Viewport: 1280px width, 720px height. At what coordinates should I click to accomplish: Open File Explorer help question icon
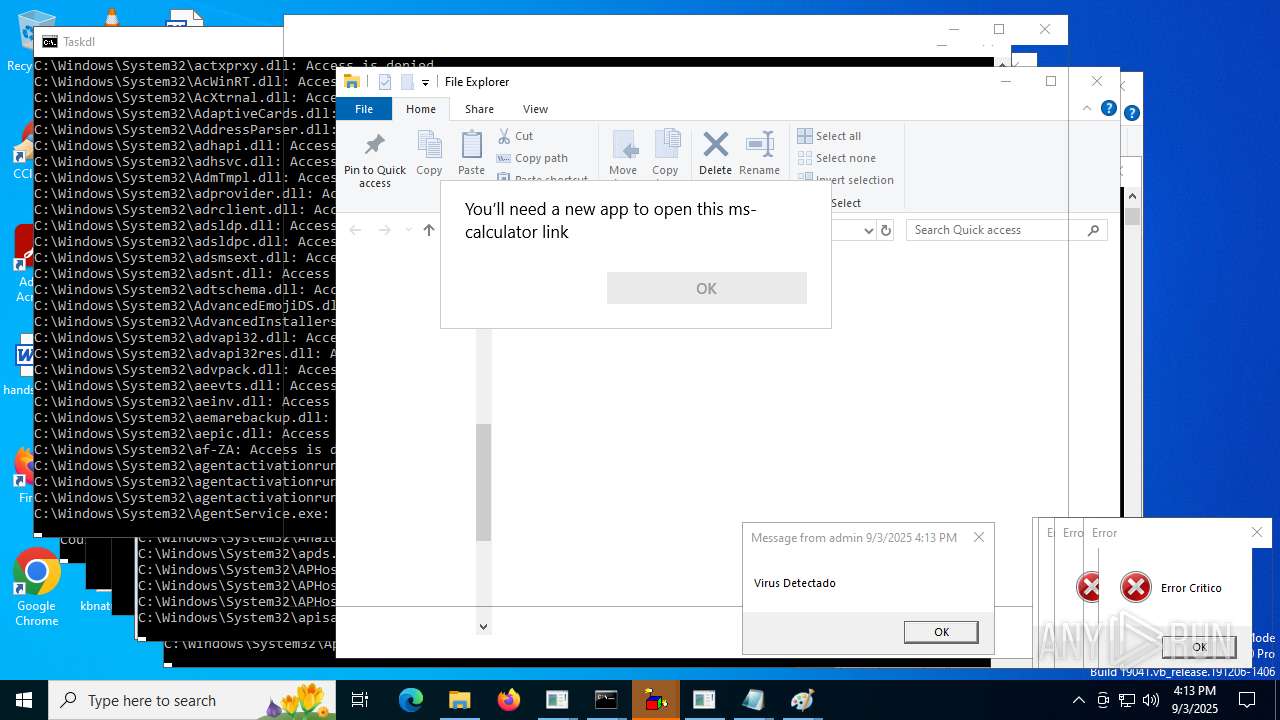pos(1108,108)
